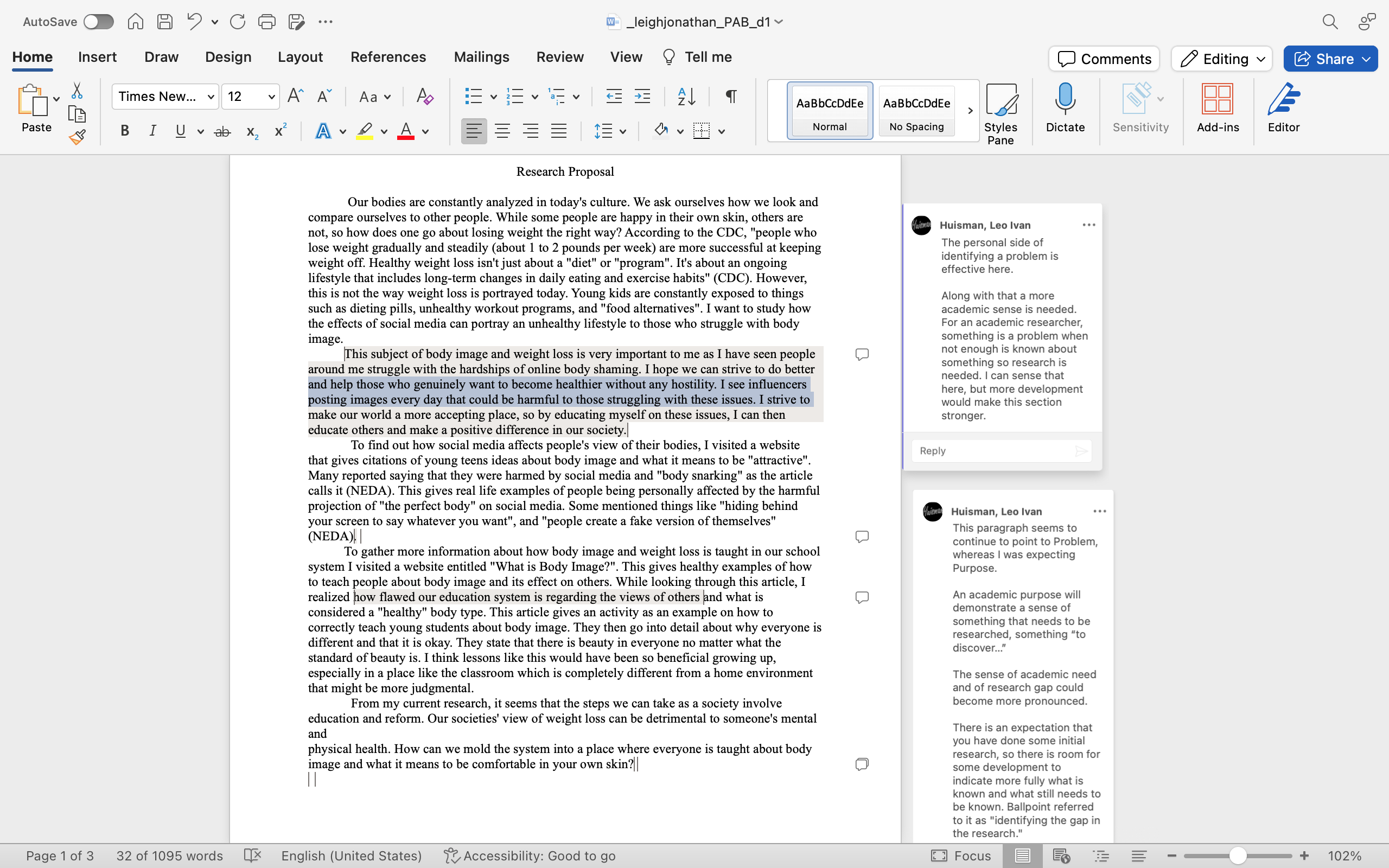Launch the Editor tool

[x=1283, y=109]
